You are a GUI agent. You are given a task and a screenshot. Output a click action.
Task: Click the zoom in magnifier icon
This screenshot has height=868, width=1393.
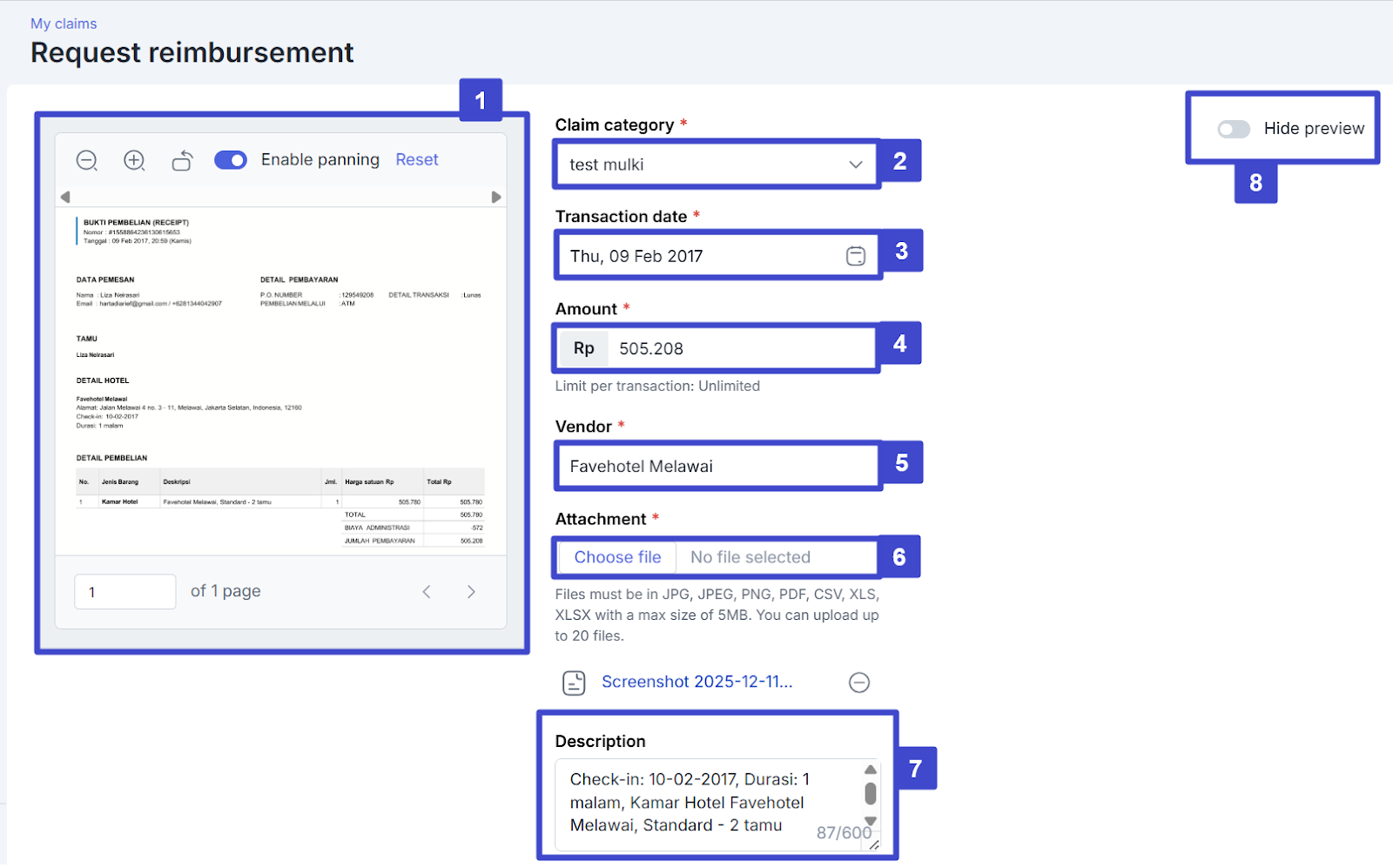click(x=134, y=160)
